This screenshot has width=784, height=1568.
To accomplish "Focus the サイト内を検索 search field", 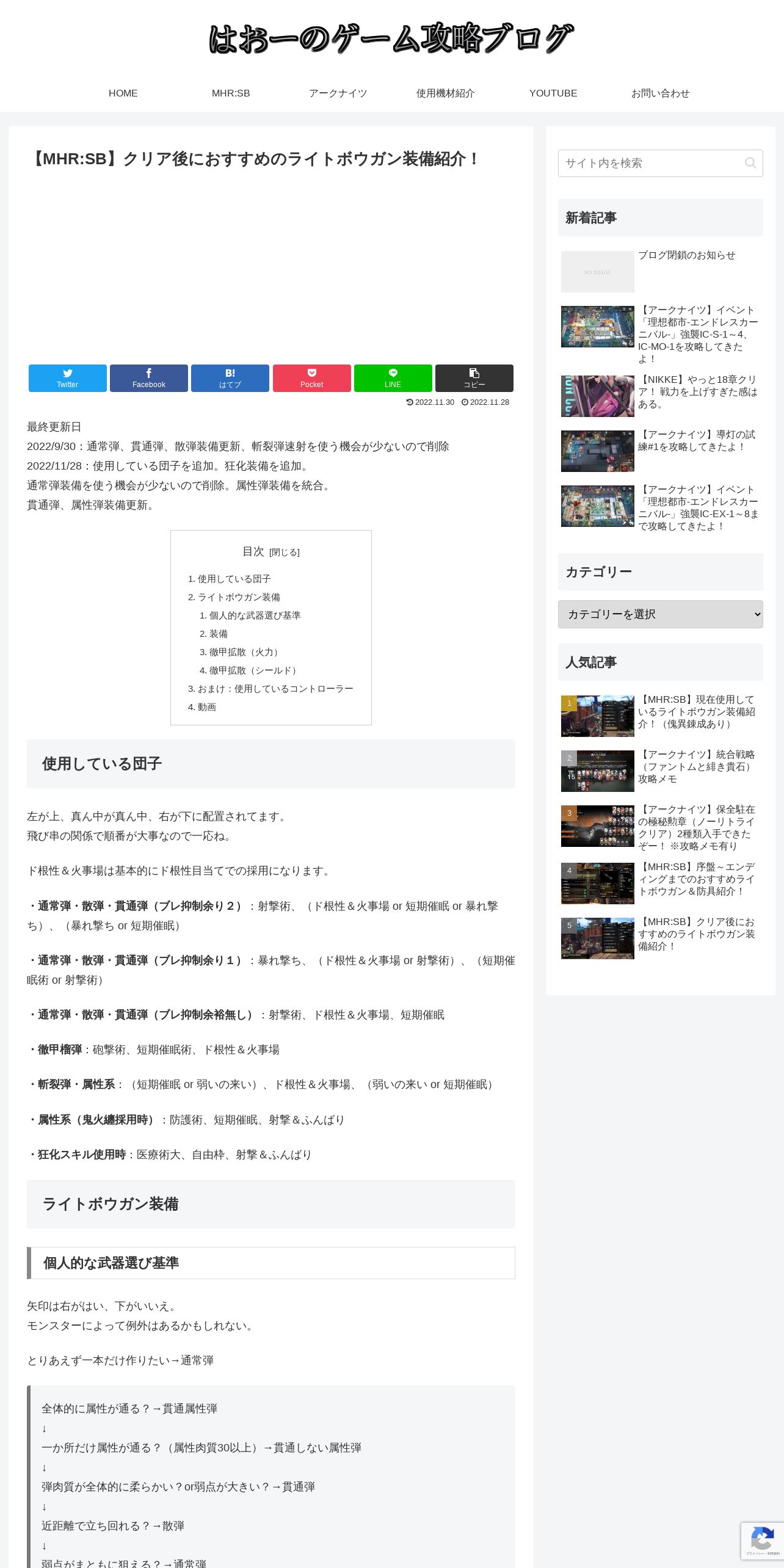I will [x=660, y=163].
